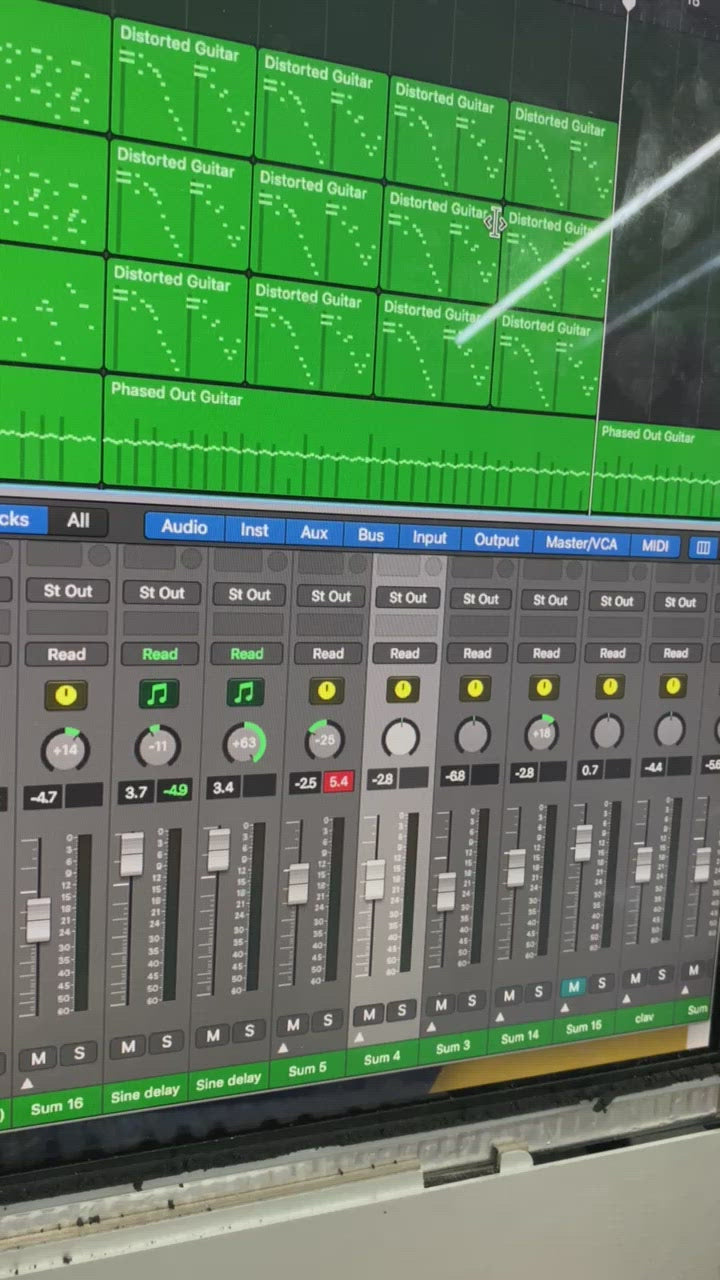This screenshot has height=1280, width=720.
Task: Click the Sum 14 channel strip icon
Action: 543,688
